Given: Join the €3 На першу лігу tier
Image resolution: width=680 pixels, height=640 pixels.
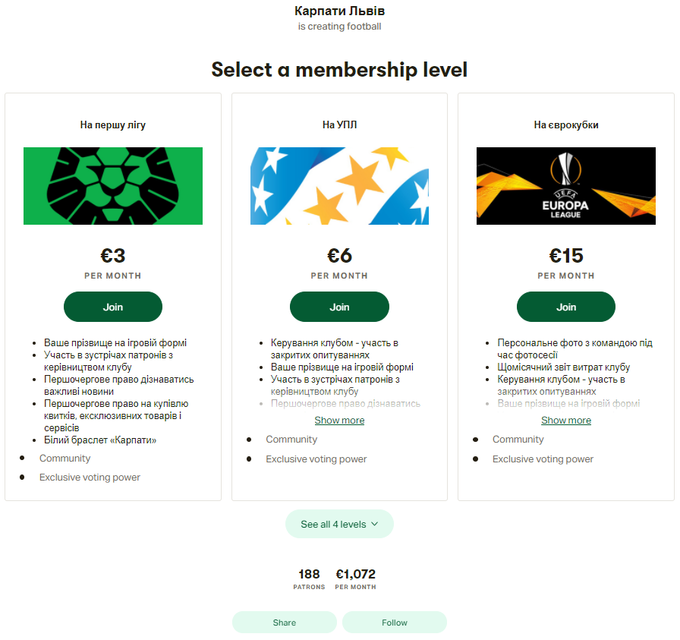Looking at the screenshot, I should (113, 307).
